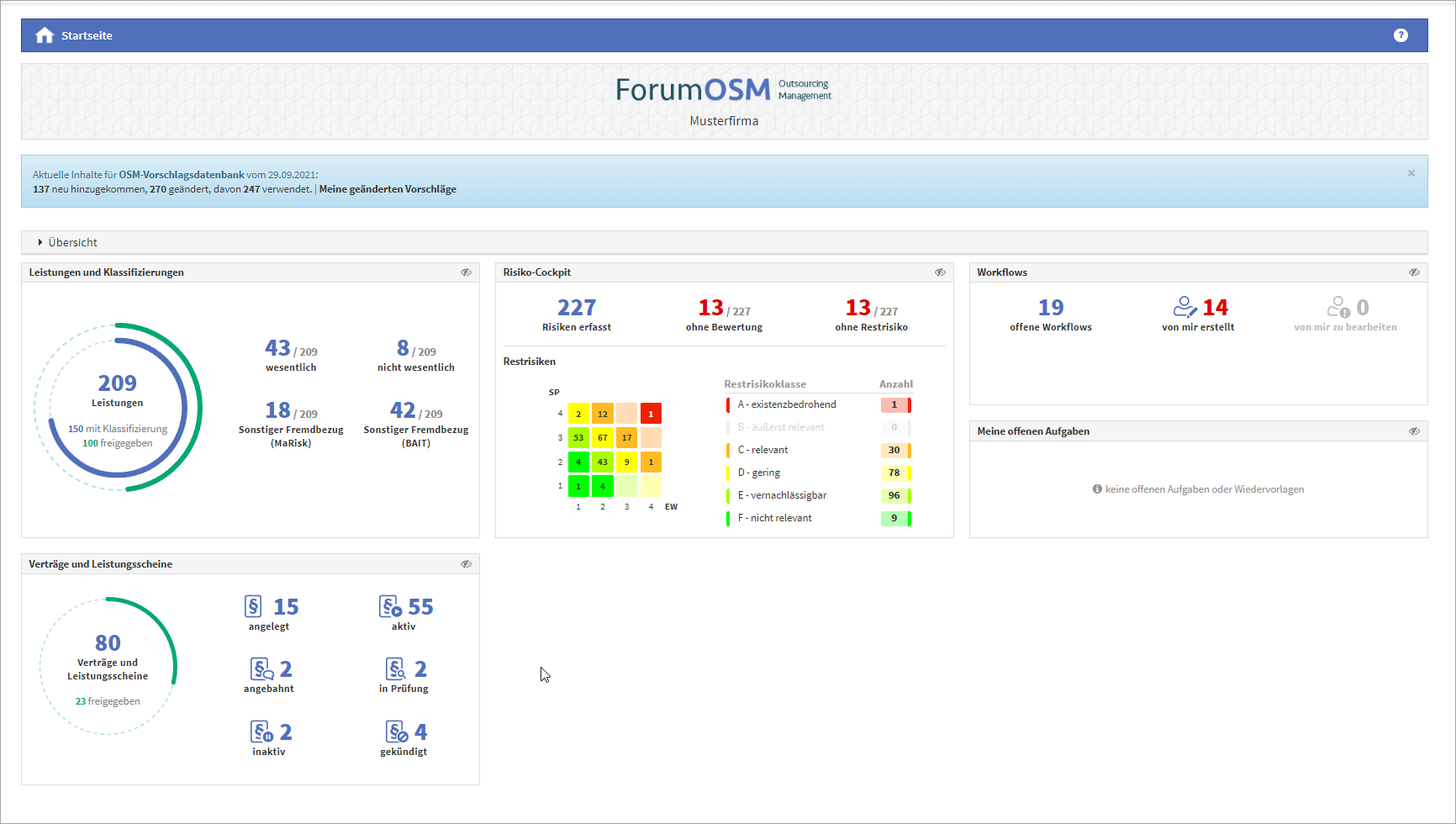This screenshot has height=824, width=1456.
Task: Expand the Übersicht section
Action: tap(40, 242)
